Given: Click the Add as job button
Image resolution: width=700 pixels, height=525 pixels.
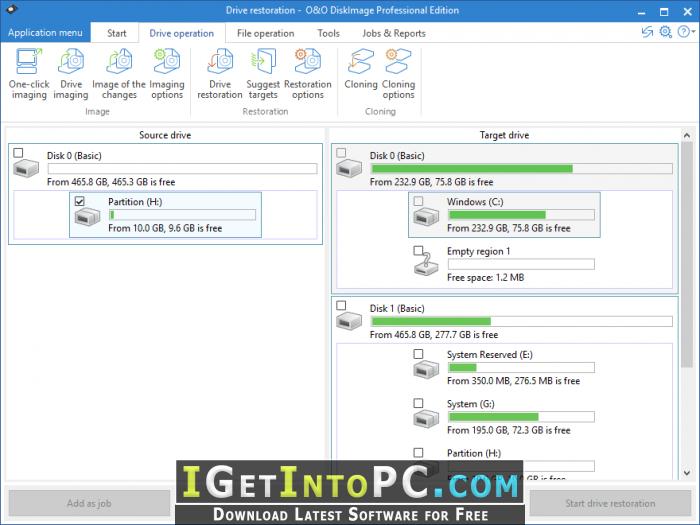Looking at the screenshot, I should (89, 503).
